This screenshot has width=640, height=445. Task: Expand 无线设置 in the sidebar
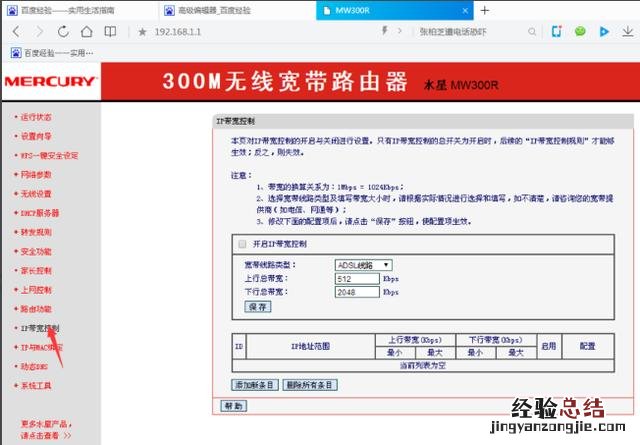pos(36,193)
